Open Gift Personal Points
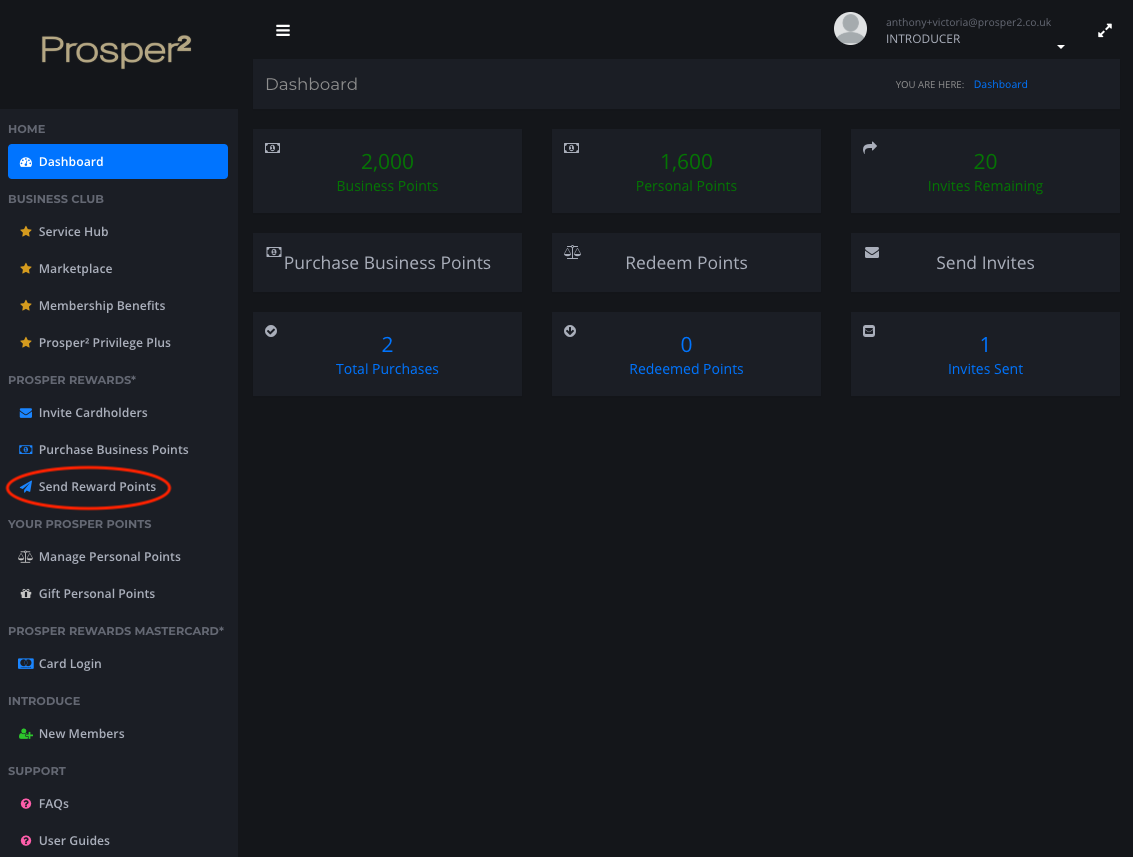 coord(97,593)
